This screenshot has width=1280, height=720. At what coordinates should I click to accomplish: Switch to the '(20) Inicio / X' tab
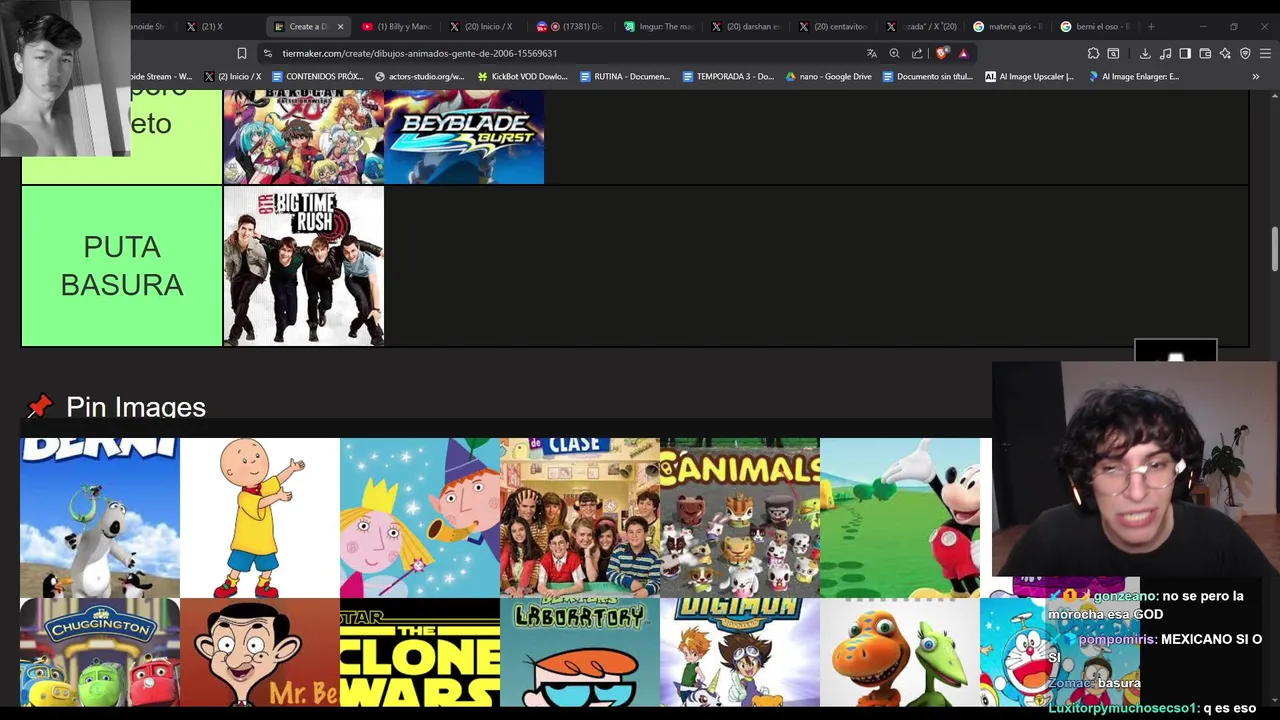click(x=482, y=26)
